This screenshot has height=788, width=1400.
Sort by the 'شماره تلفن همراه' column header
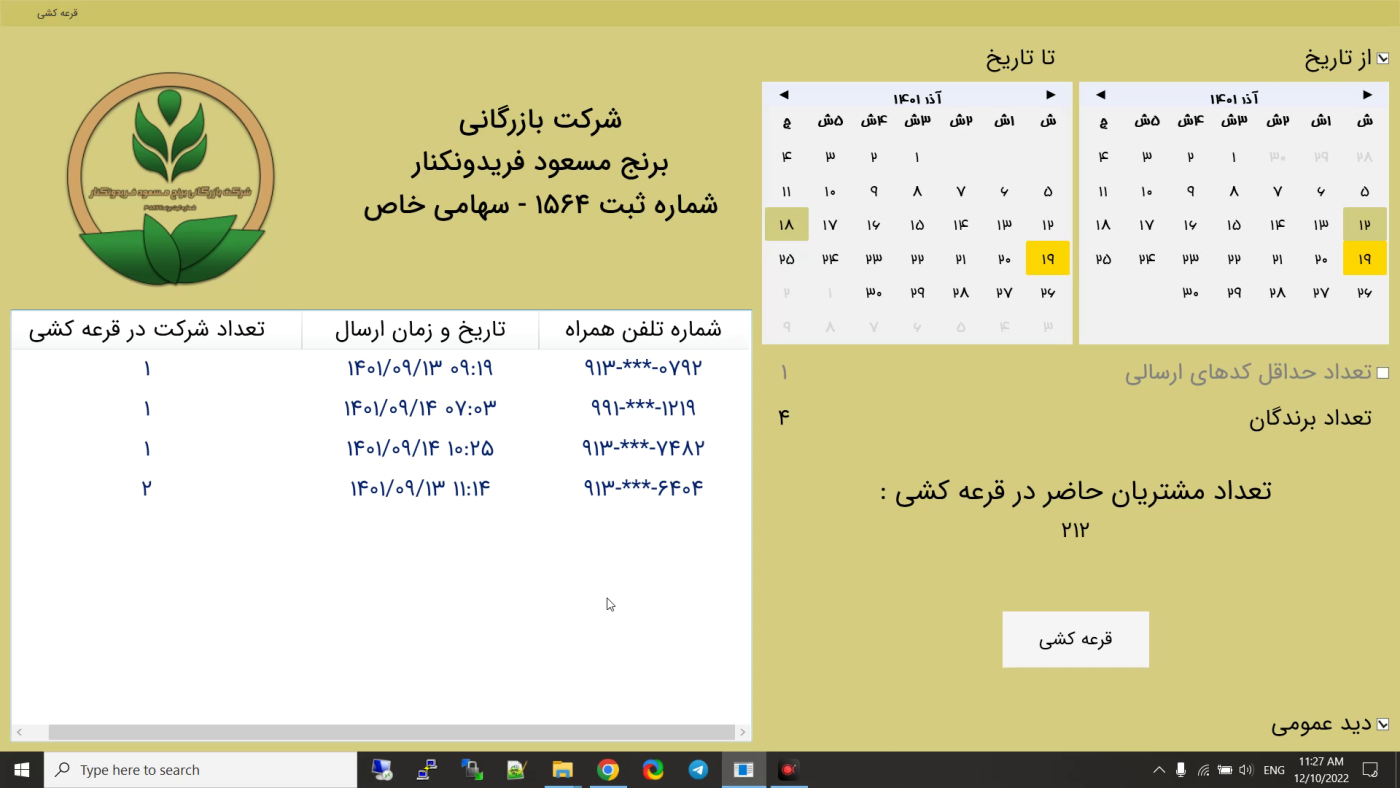643,330
